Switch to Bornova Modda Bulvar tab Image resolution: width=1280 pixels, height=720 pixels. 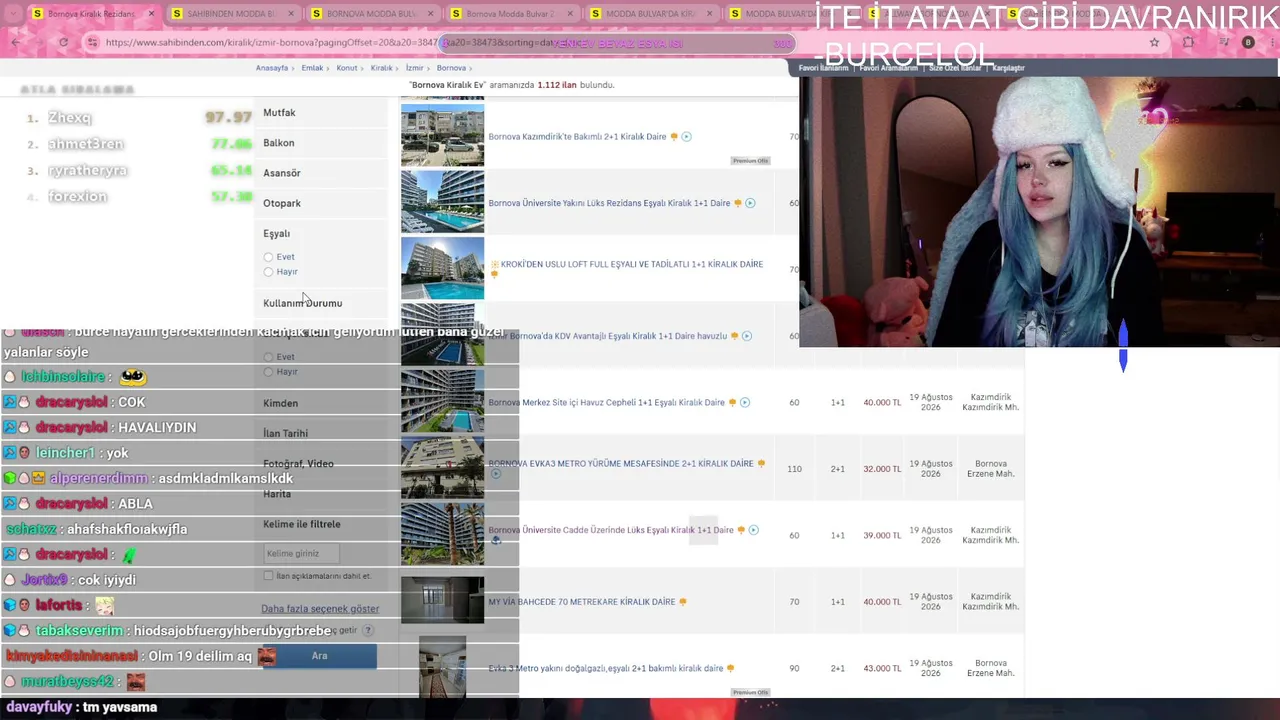click(510, 14)
